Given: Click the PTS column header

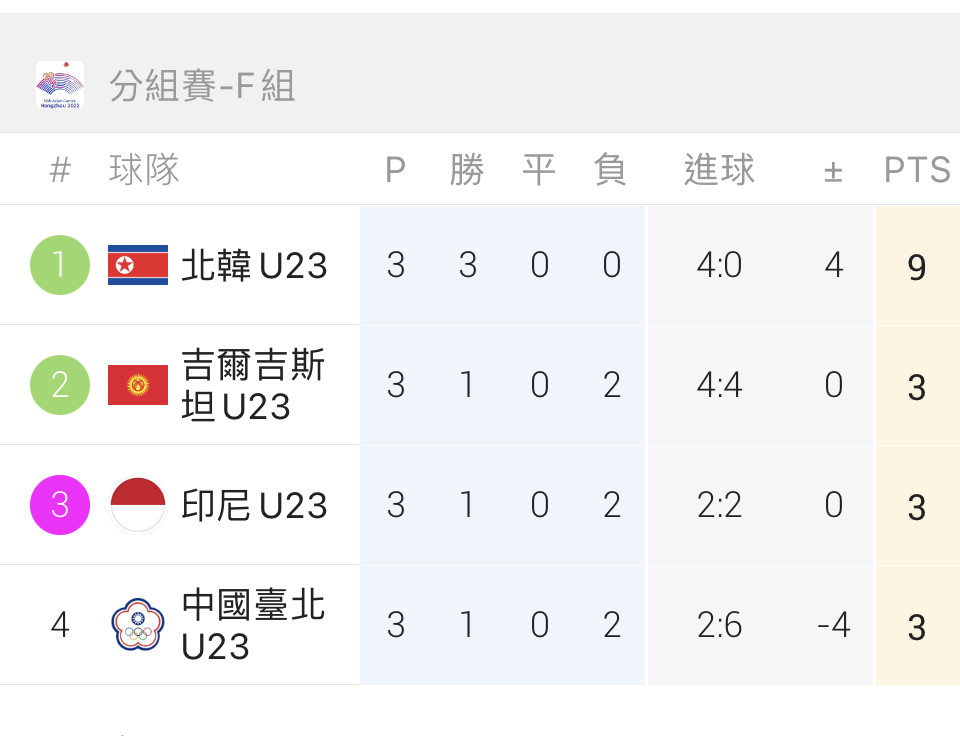Looking at the screenshot, I should tap(917, 170).
